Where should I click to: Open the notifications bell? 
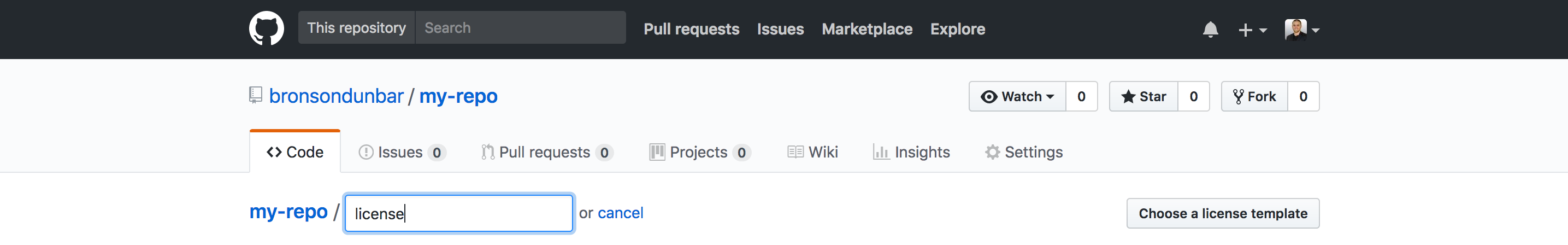pyautogui.click(x=1210, y=29)
